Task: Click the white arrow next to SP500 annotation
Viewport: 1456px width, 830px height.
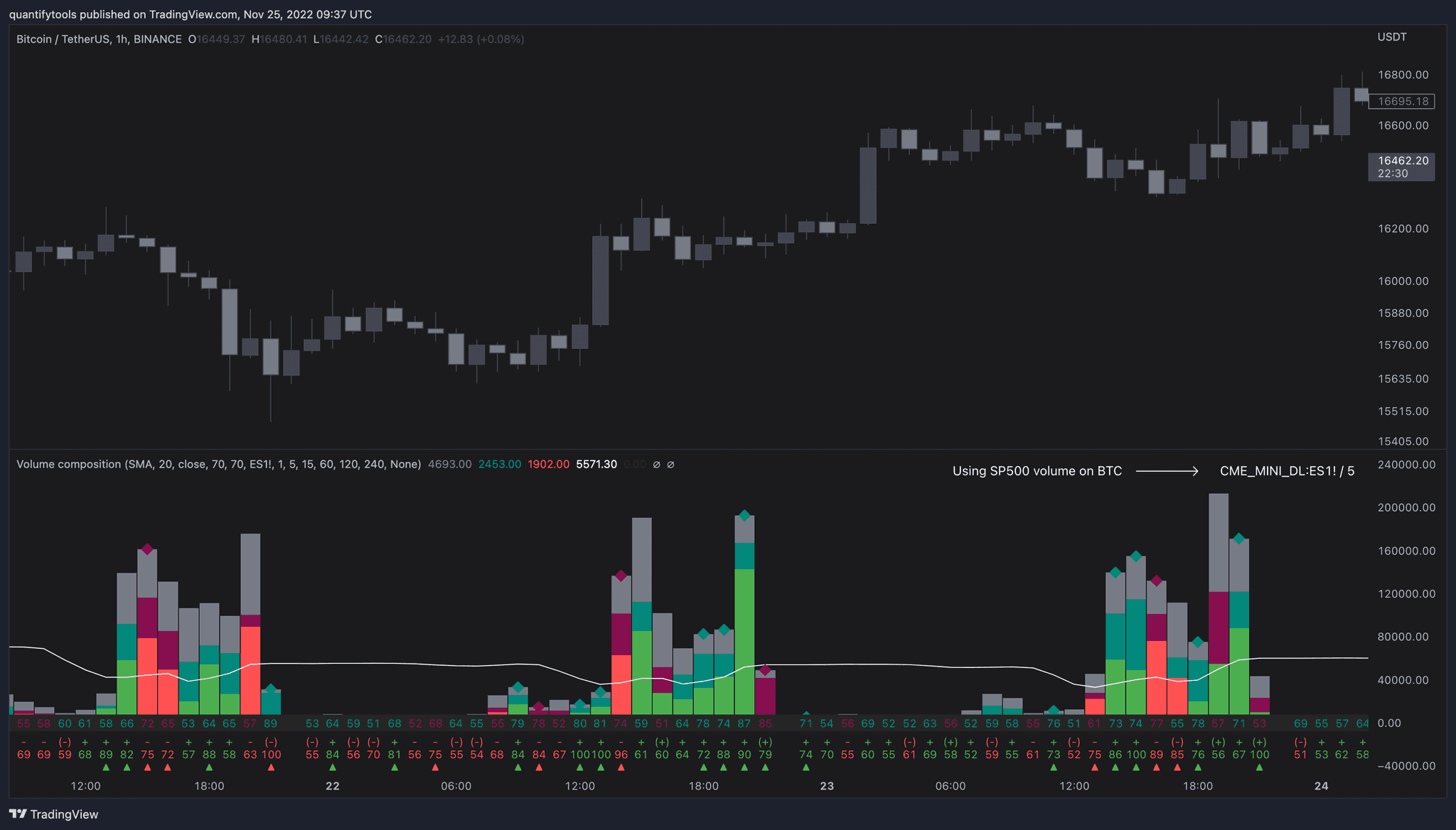Action: pos(1167,471)
